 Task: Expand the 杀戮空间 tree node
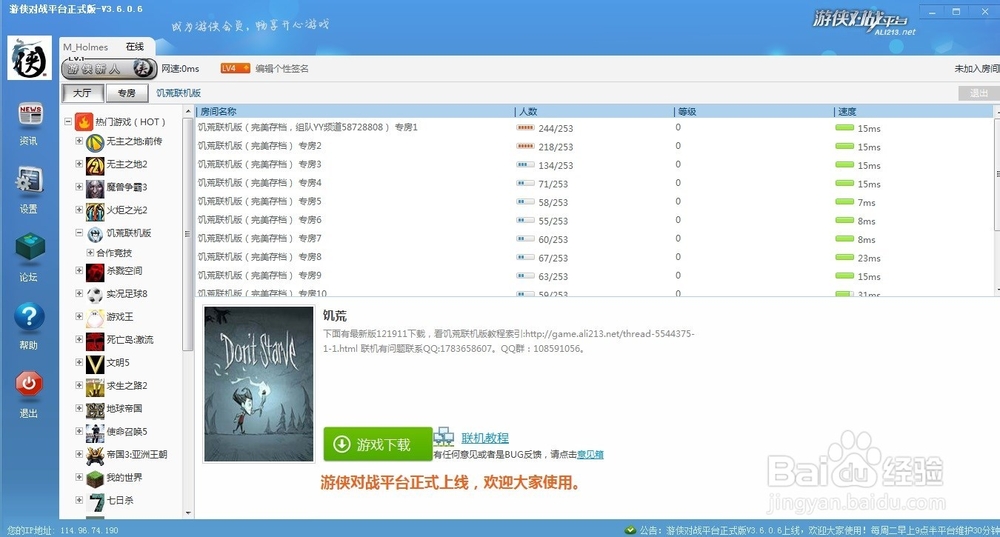[79, 270]
